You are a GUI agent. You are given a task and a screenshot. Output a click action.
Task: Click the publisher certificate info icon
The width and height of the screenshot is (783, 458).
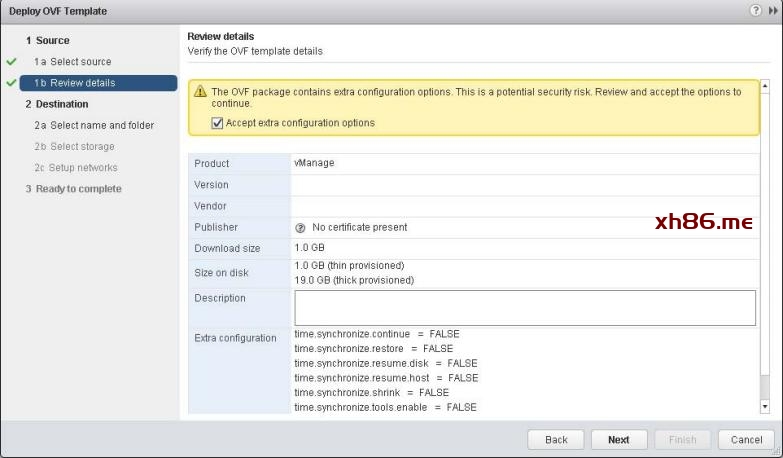pos(300,227)
